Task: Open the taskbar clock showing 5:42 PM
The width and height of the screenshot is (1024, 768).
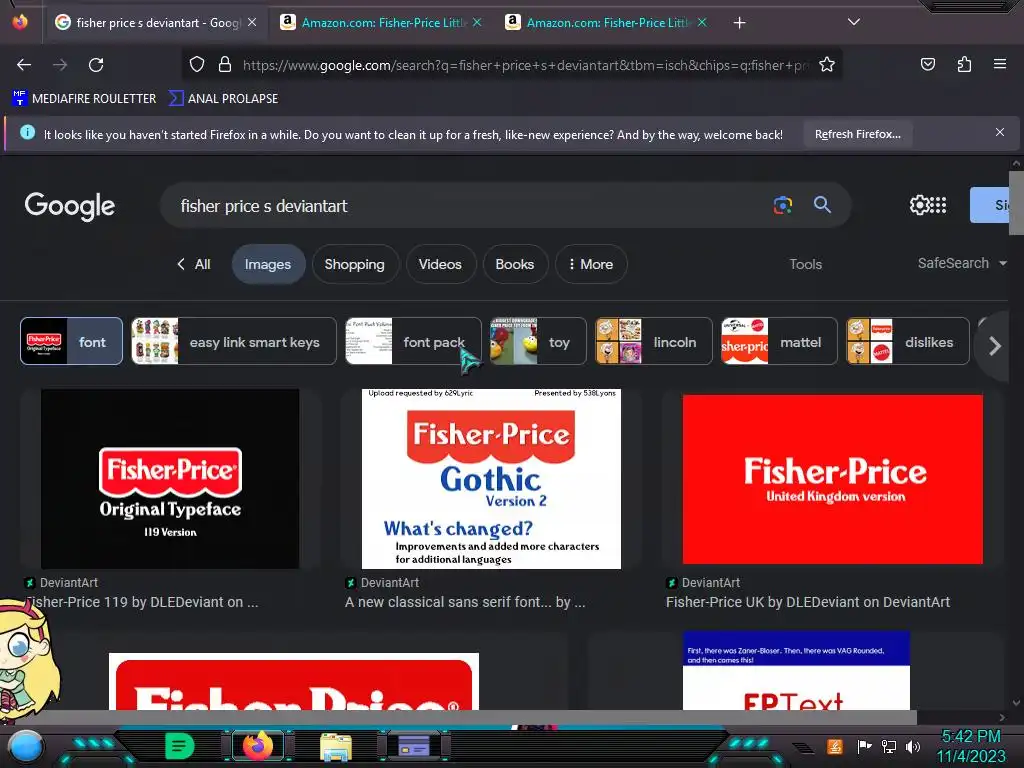Action: (x=971, y=746)
